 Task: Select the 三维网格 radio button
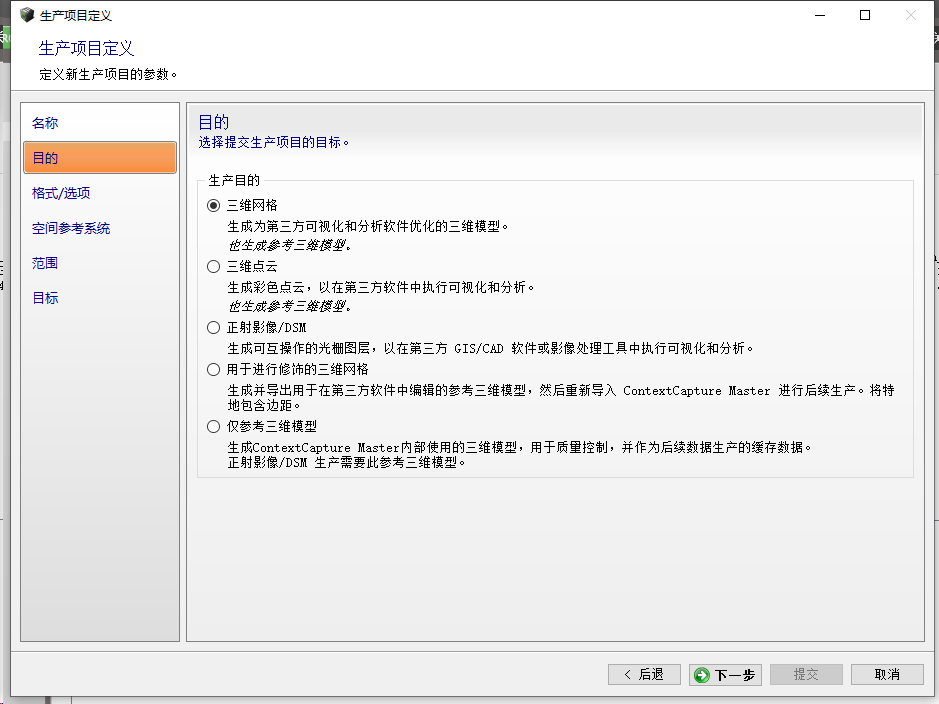[213, 205]
